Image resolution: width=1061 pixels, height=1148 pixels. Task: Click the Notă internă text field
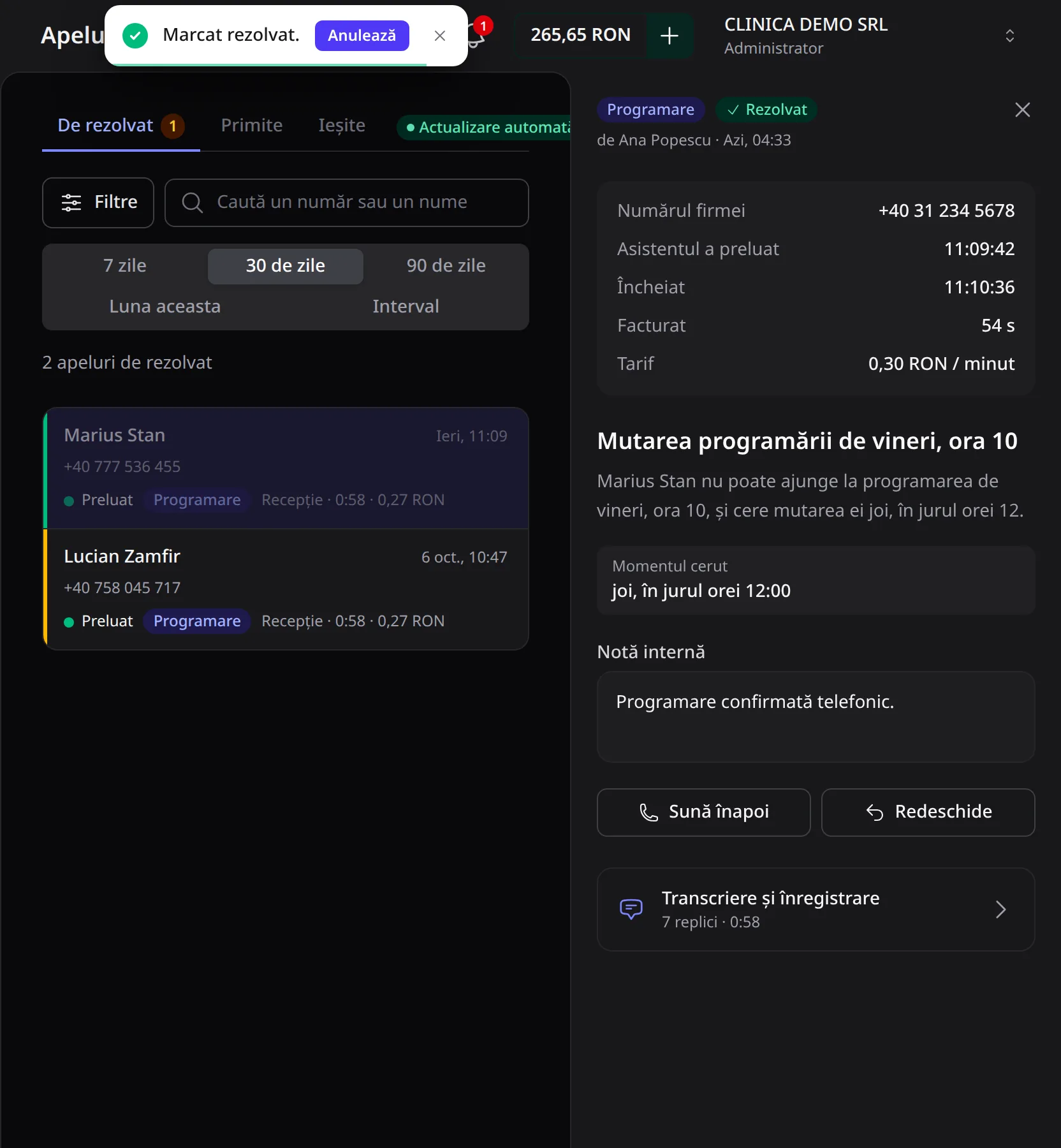click(816, 717)
